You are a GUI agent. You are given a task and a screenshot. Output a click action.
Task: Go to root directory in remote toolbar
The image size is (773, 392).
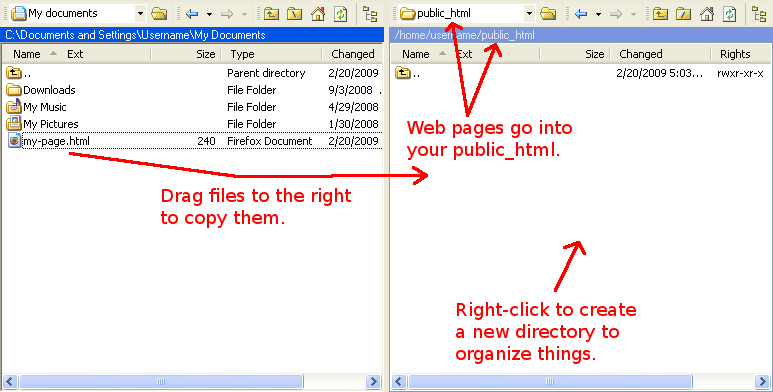click(x=683, y=14)
